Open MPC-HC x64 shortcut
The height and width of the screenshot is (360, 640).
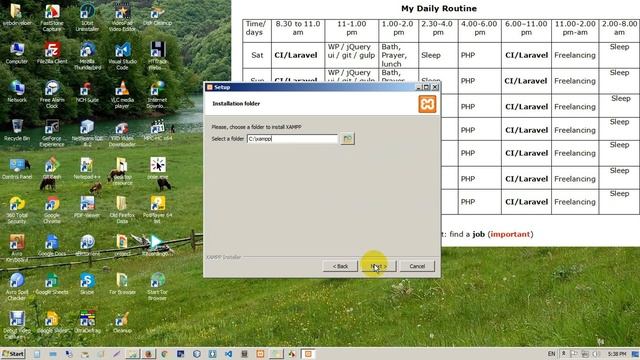[157, 130]
